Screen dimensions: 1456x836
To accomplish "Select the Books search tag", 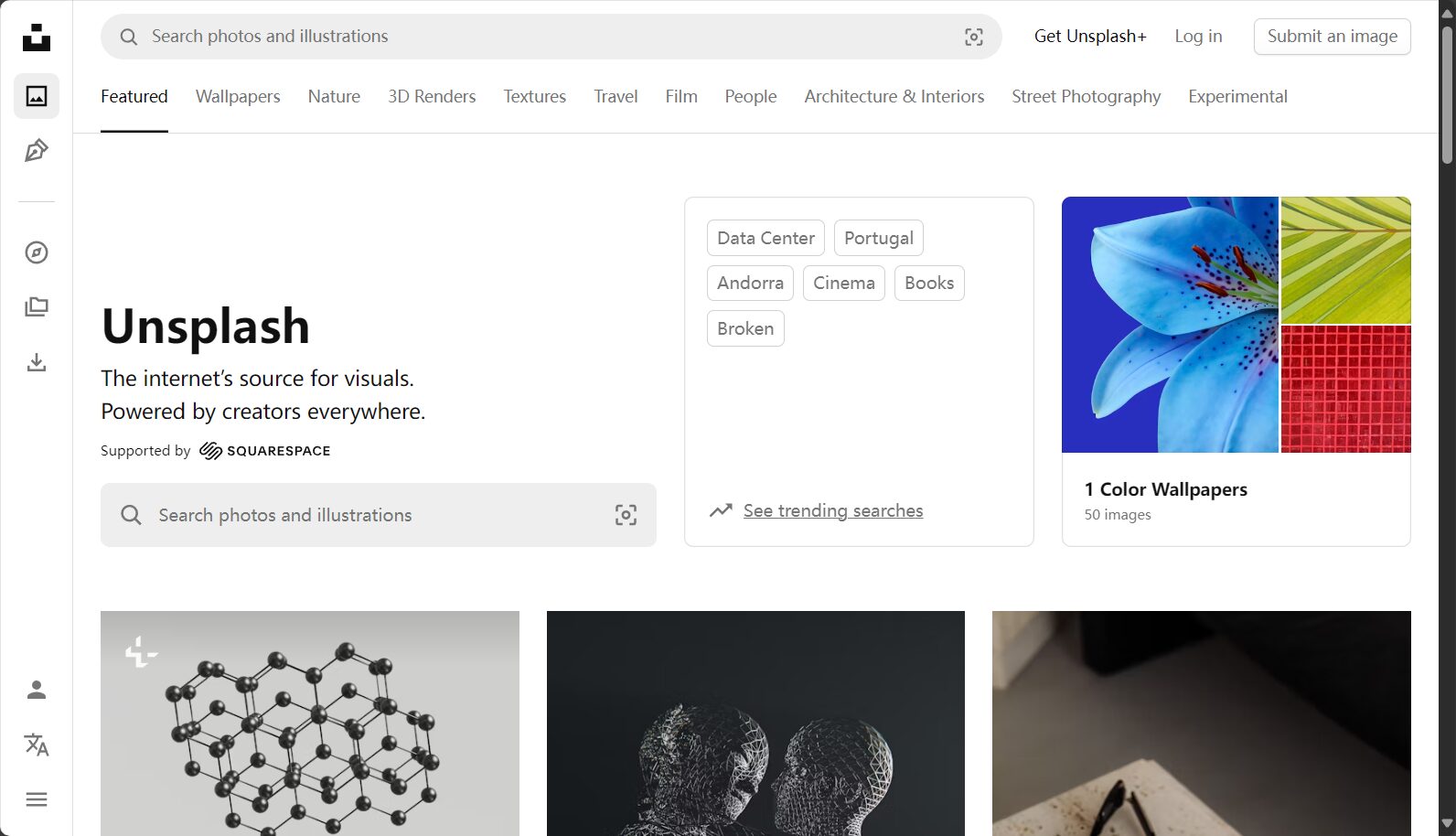I will pos(929,283).
